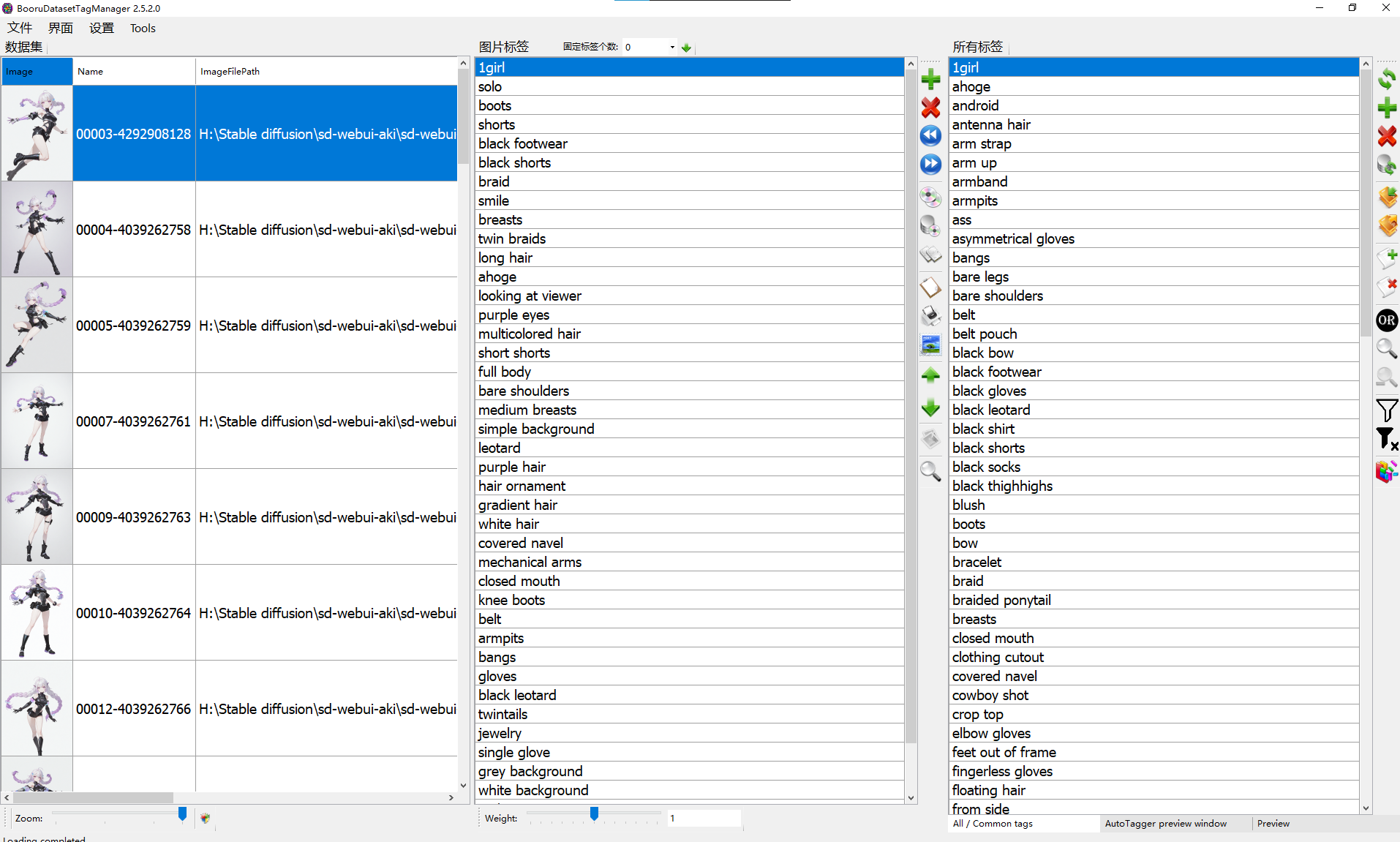Click the landscape picture icon in tag toolbar

[930, 345]
